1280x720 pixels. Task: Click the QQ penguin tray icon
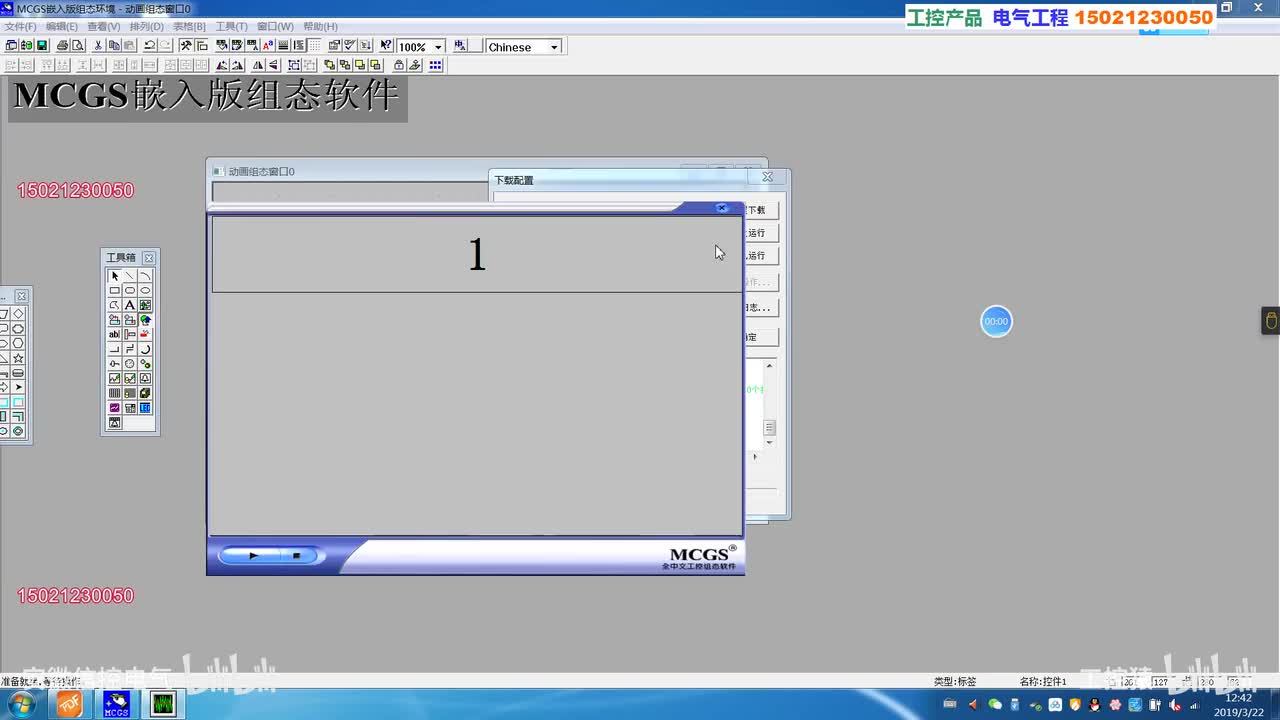[x=1095, y=705]
